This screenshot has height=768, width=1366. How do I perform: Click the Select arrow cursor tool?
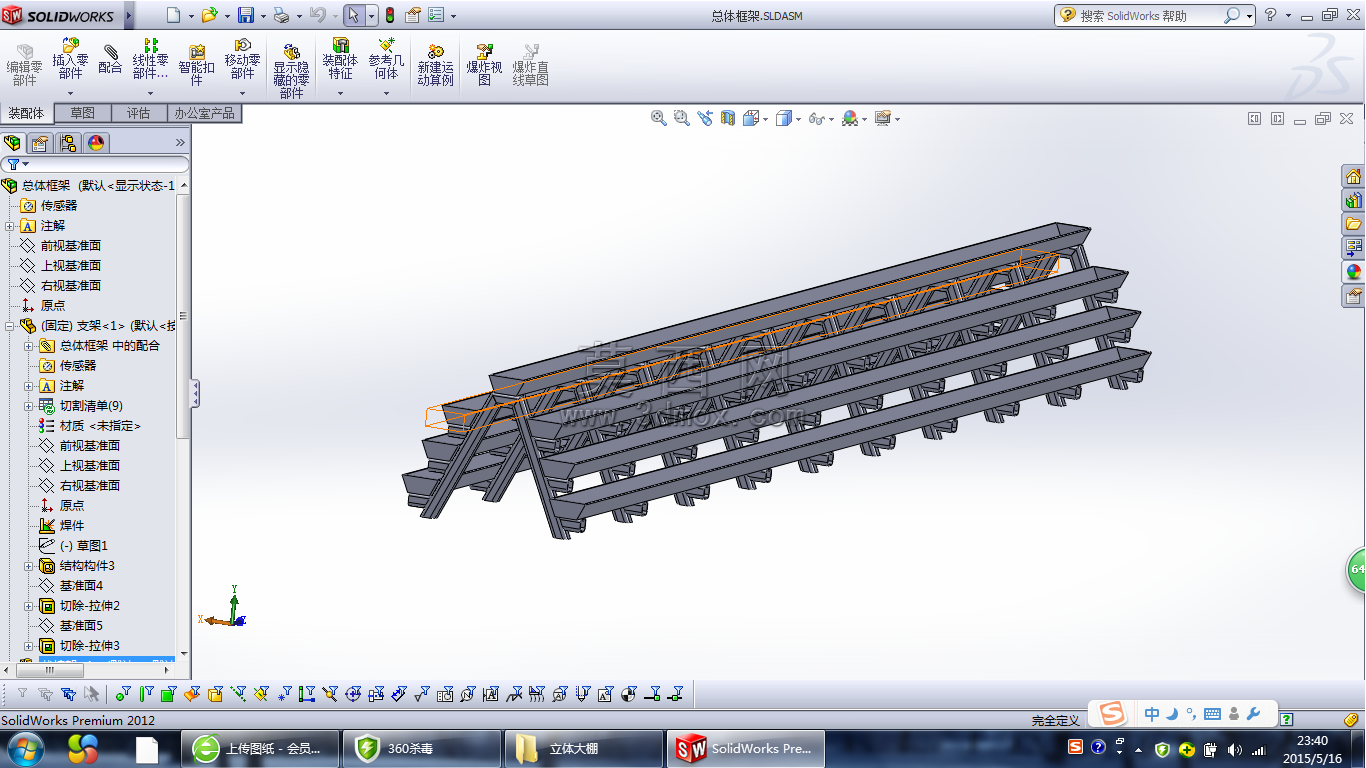point(353,15)
